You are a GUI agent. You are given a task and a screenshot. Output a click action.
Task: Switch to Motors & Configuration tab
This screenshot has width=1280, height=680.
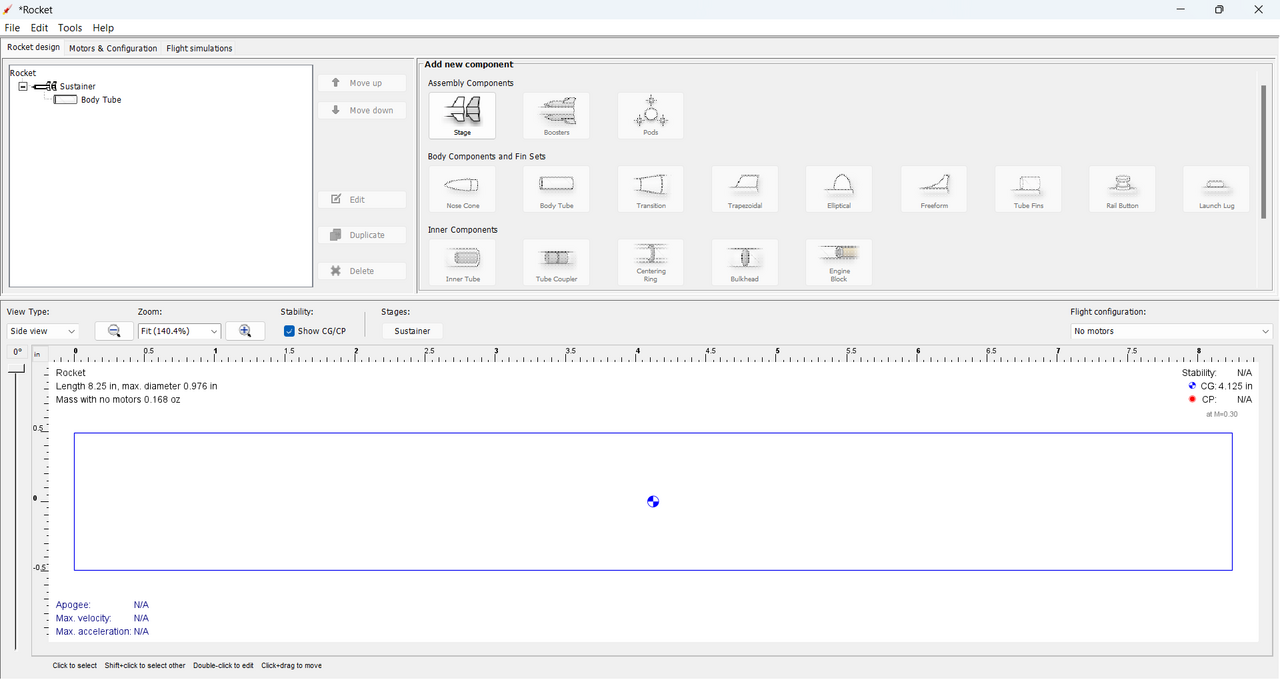click(x=113, y=48)
